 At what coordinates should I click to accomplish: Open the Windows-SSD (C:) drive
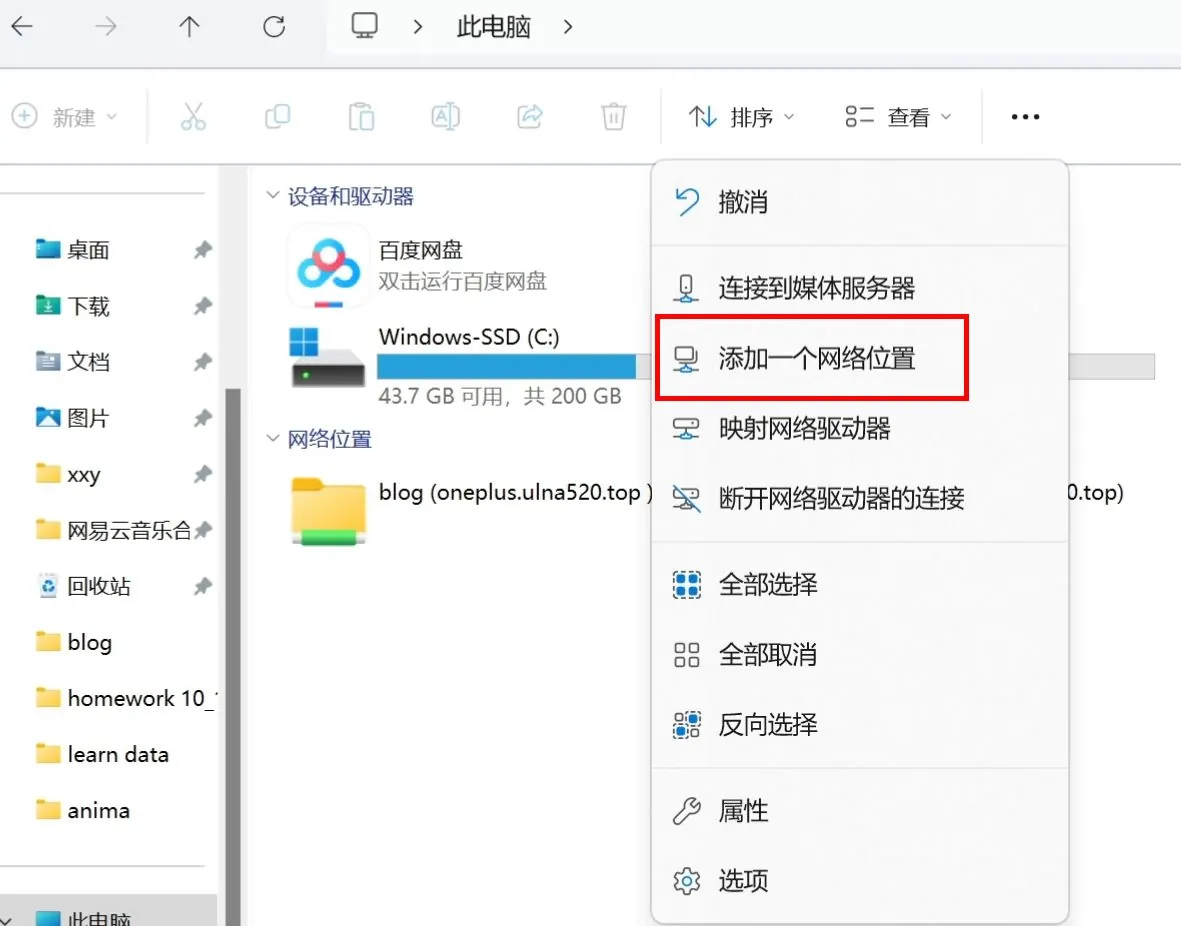click(468, 337)
